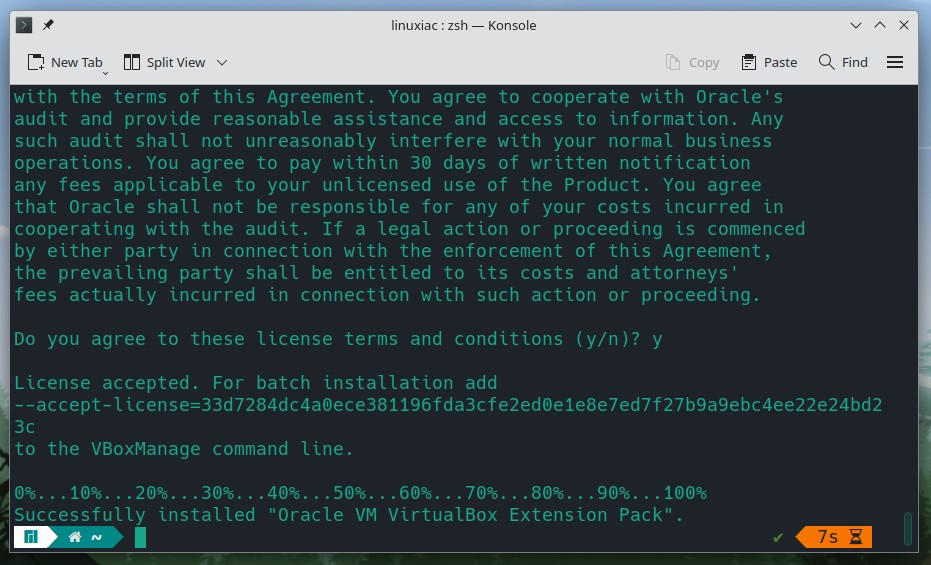Click the Split View button
The width and height of the screenshot is (931, 565).
pos(164,62)
